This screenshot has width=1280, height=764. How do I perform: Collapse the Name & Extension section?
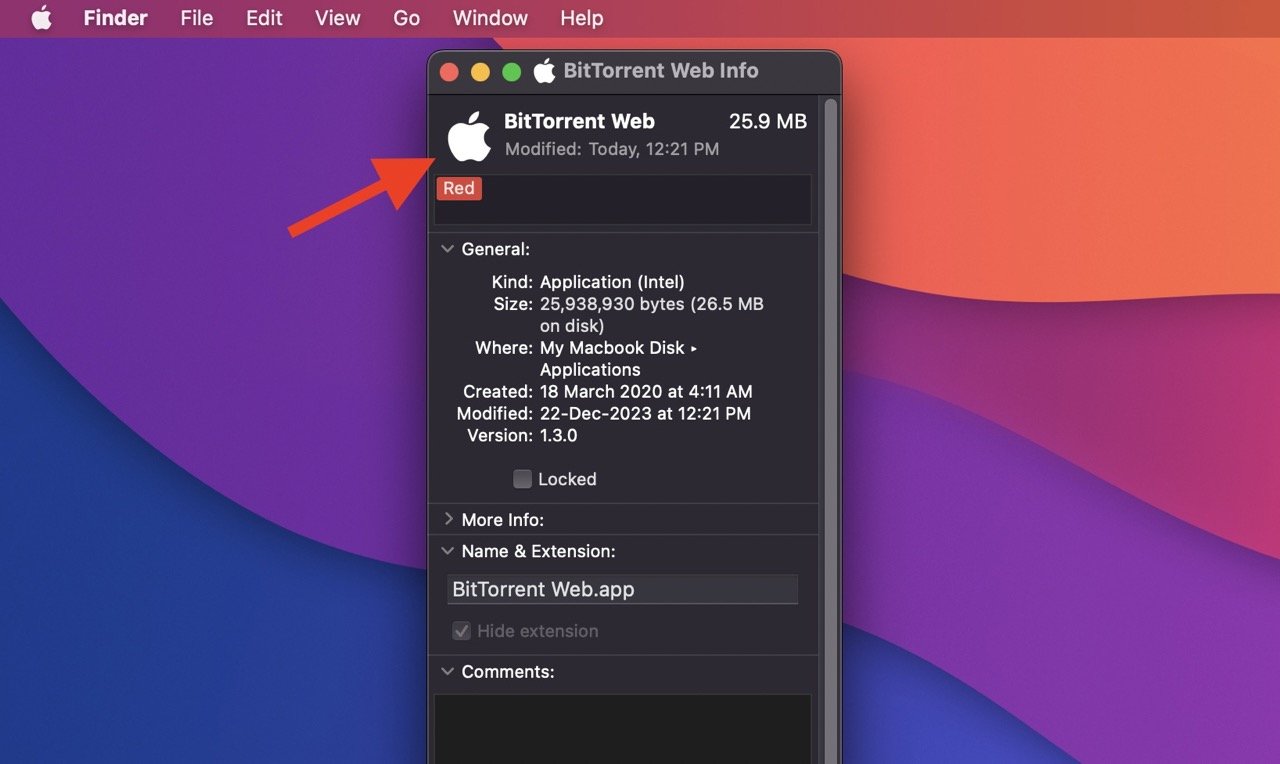(x=447, y=551)
